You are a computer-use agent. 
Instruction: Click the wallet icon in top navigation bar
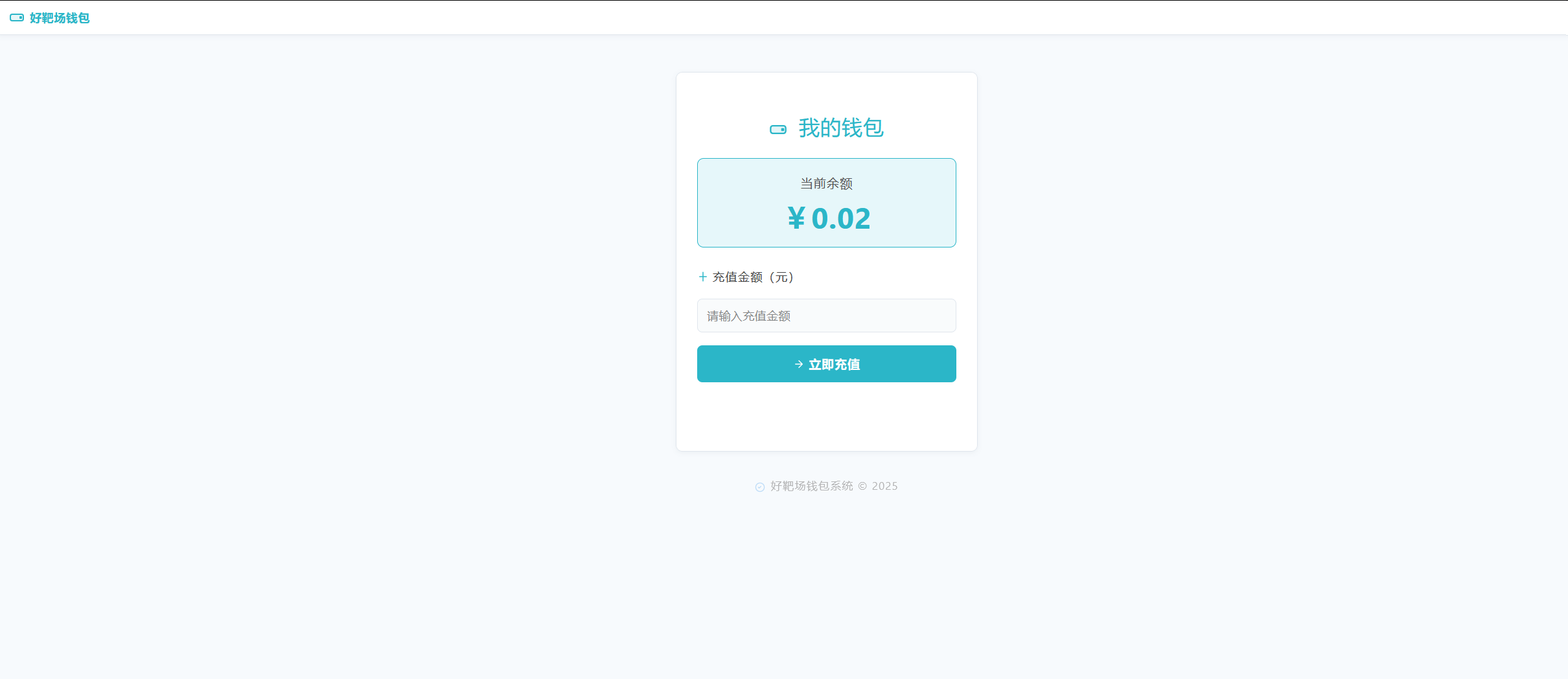point(17,17)
